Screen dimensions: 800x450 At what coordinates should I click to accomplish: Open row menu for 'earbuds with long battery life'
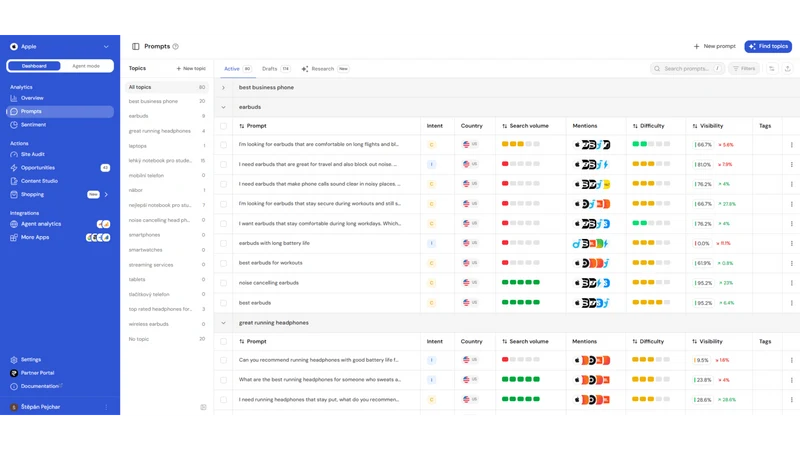coord(791,243)
